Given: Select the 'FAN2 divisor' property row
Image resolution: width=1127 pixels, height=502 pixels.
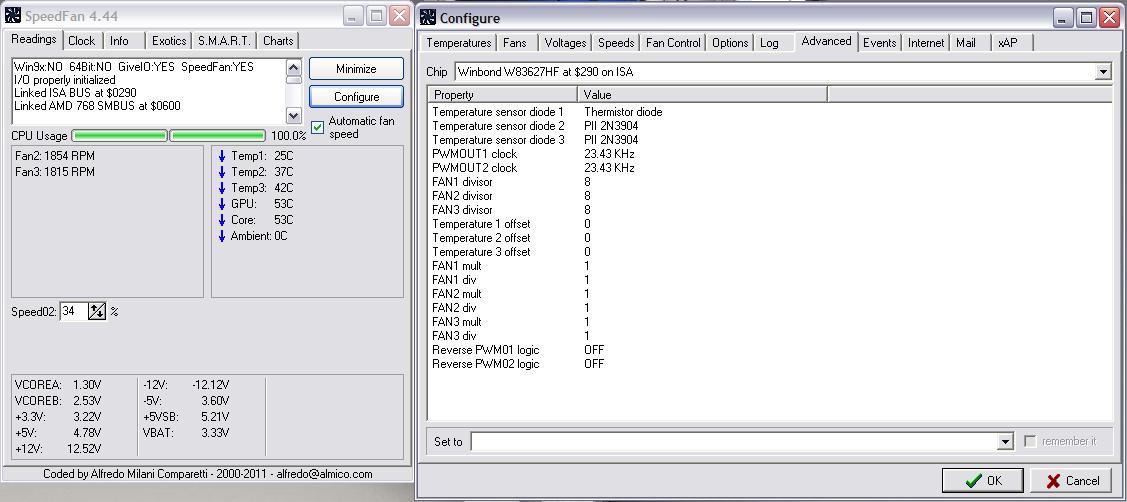Looking at the screenshot, I should pyautogui.click(x=769, y=196).
